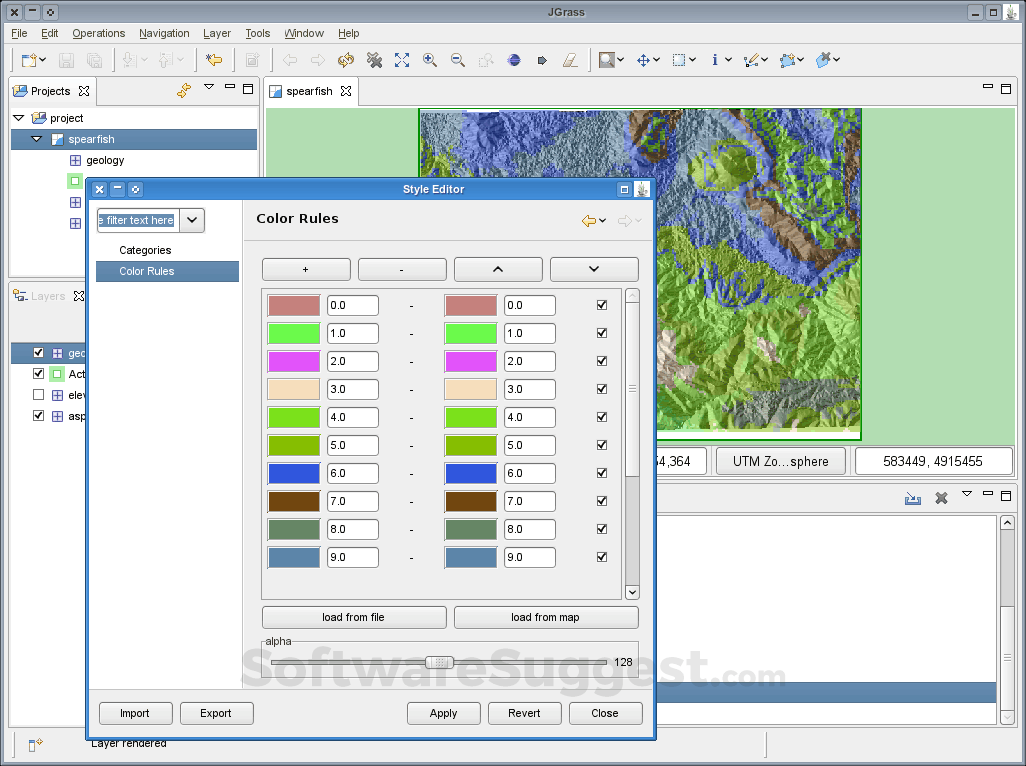Open the Projects panel view menu chevron
This screenshot has width=1026, height=766.
[x=209, y=88]
